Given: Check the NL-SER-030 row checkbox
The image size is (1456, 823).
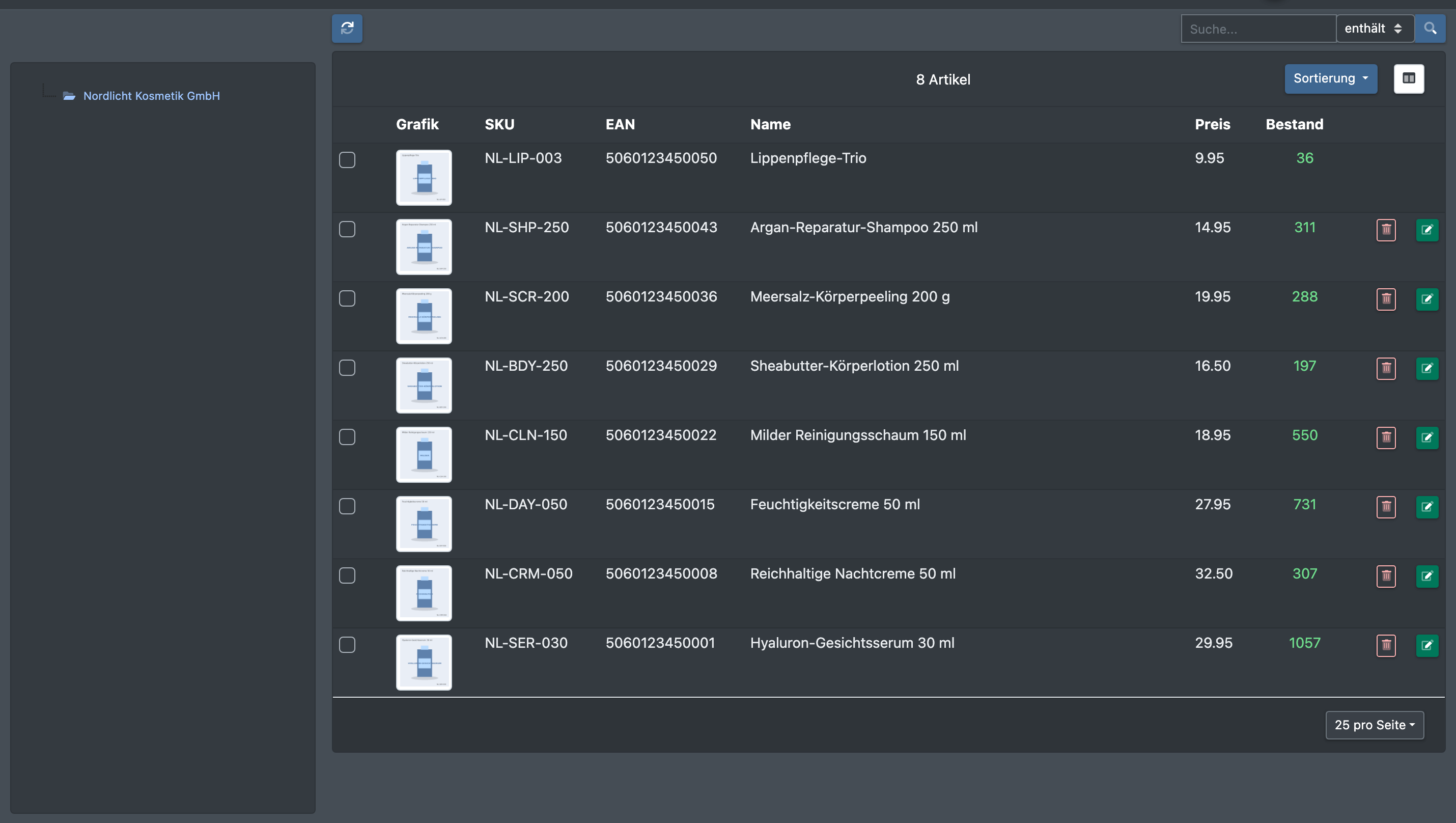Looking at the screenshot, I should [x=347, y=644].
